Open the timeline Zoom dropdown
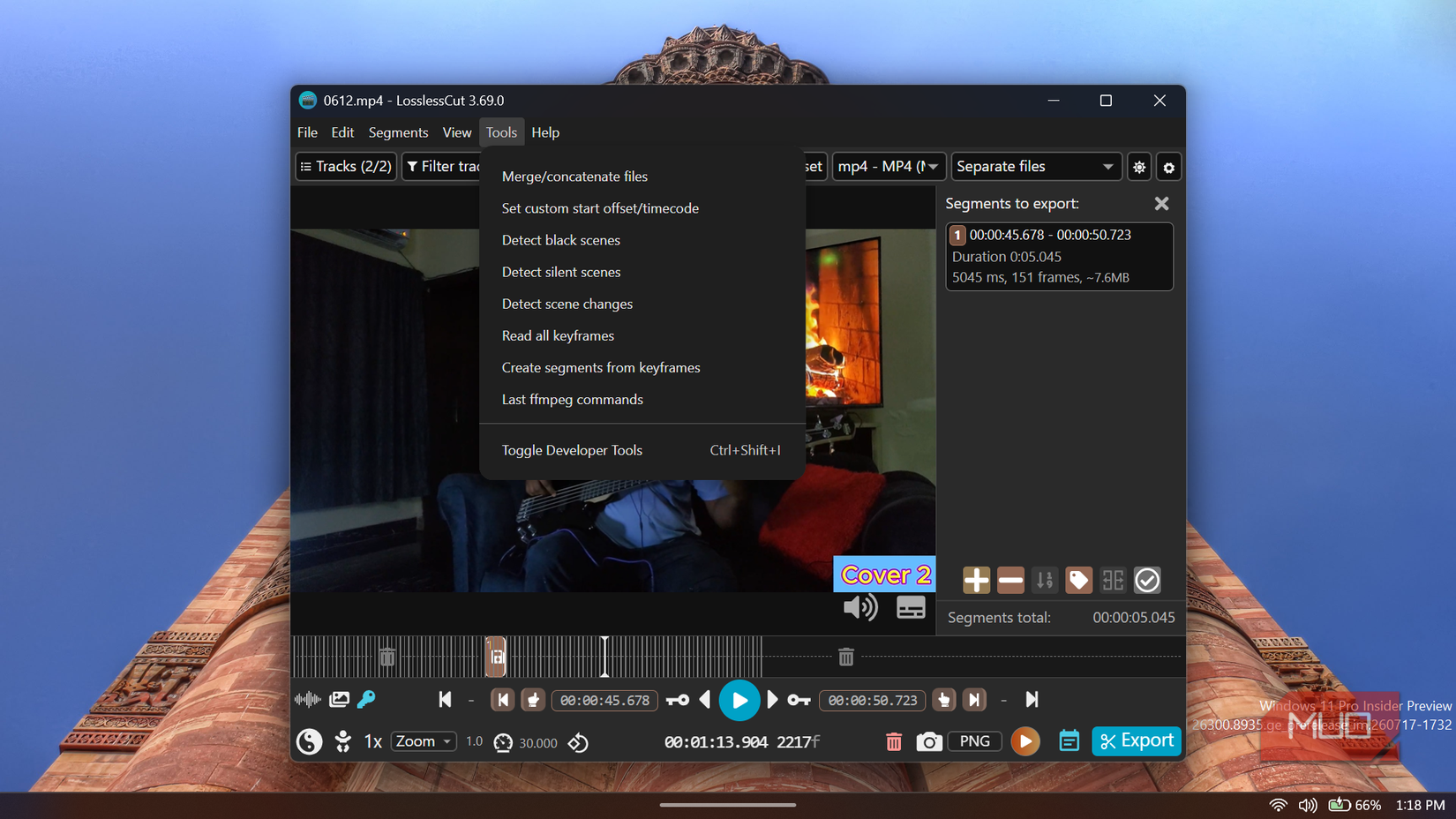This screenshot has height=819, width=1456. pos(424,741)
